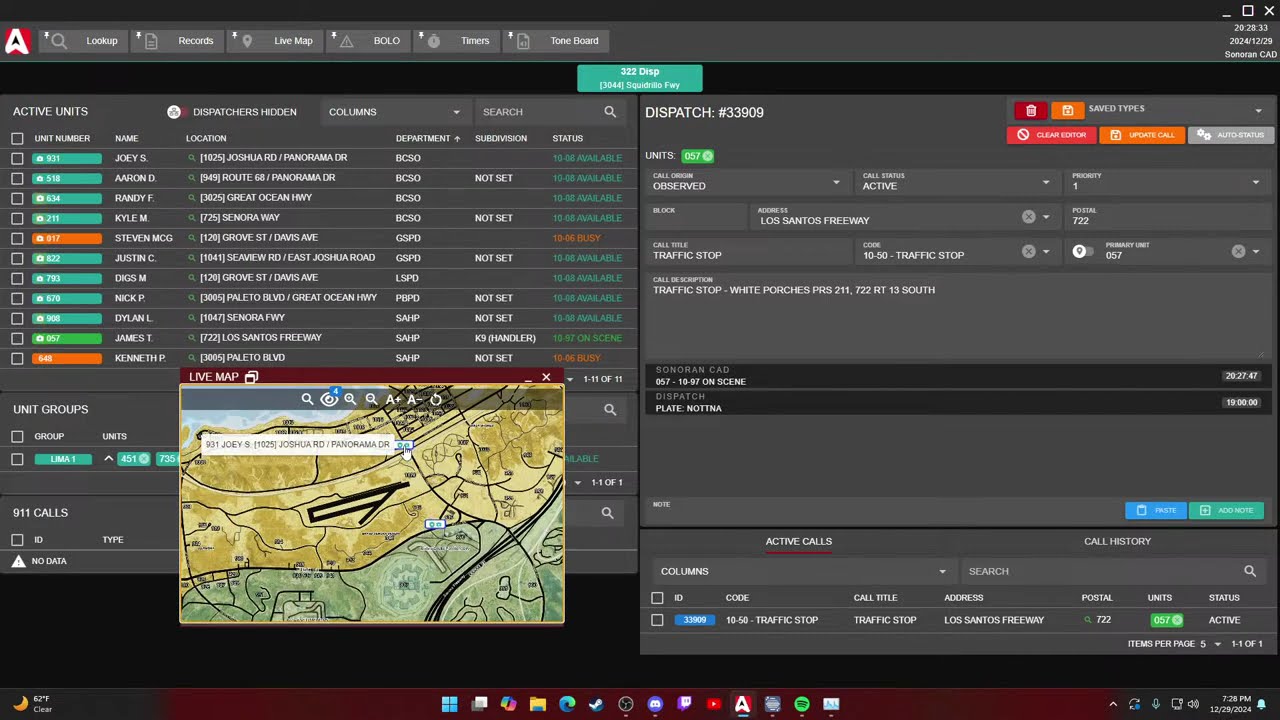
Task: Clear the Code field 10-50 Traffic Stop
Action: (1028, 252)
